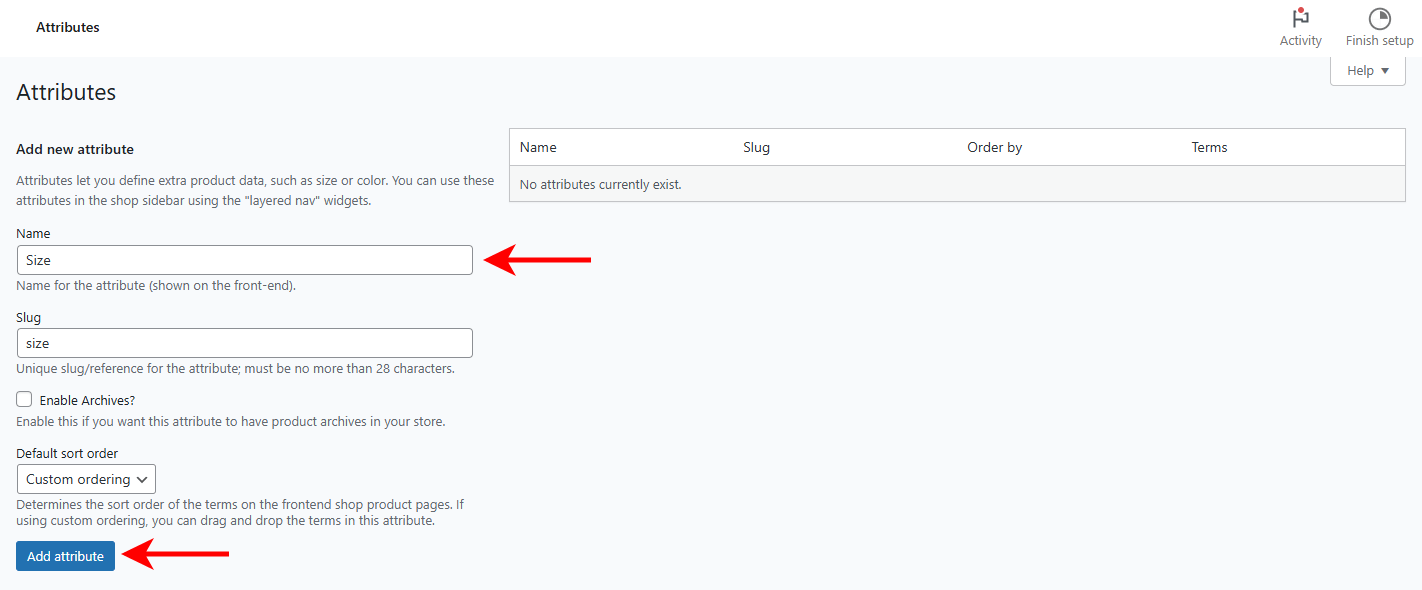Image resolution: width=1422 pixels, height=590 pixels.
Task: Click the 'No attributes currently exist.' row
Action: 957,184
